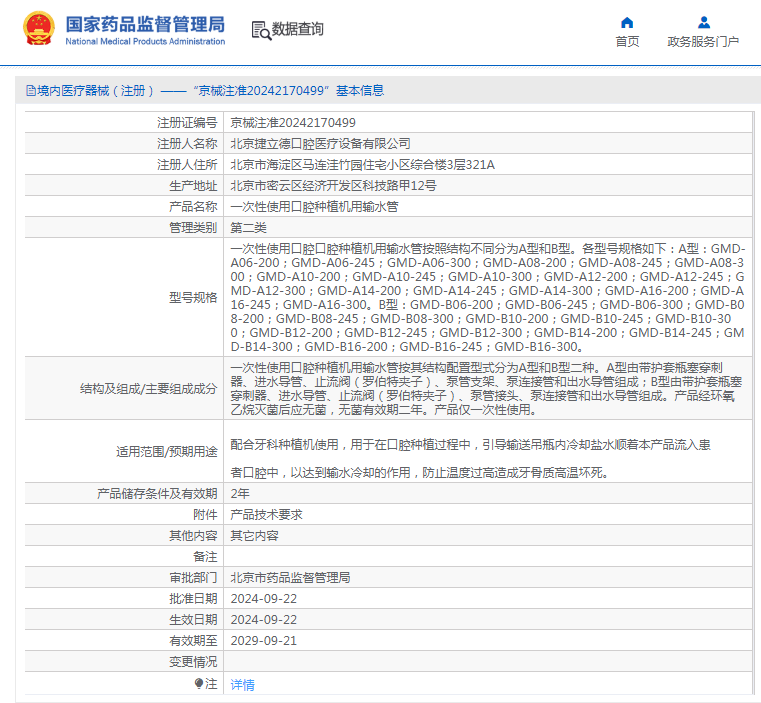This screenshot has height=703, width=761.
Task: Open the 首页 menu item
Action: pos(627,42)
